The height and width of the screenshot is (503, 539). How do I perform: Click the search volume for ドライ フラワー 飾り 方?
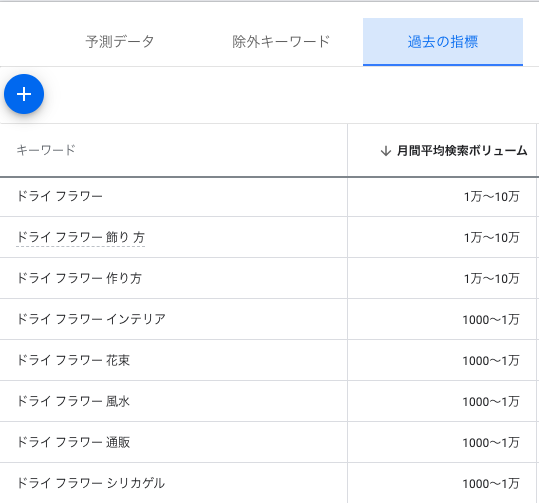(492, 238)
